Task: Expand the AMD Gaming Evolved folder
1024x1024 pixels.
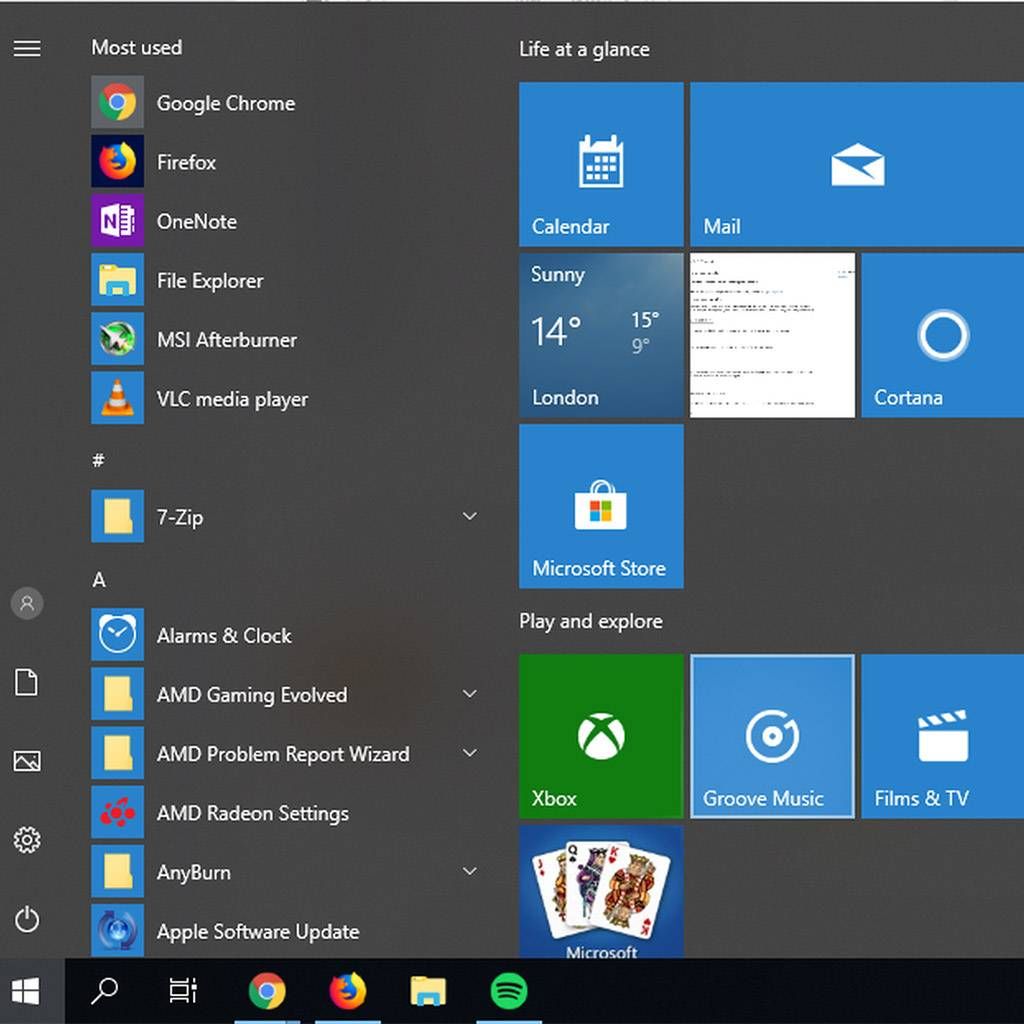Action: (469, 694)
